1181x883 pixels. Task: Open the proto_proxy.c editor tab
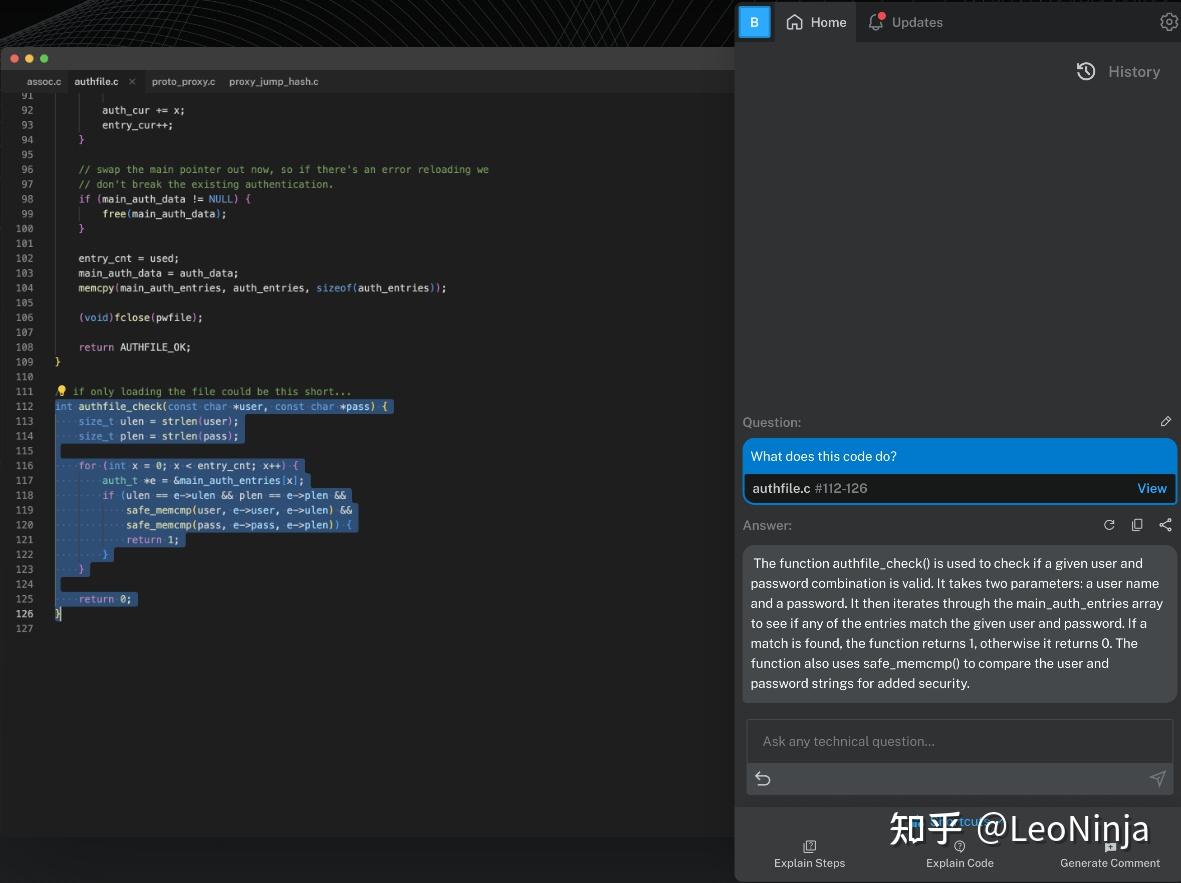point(183,81)
